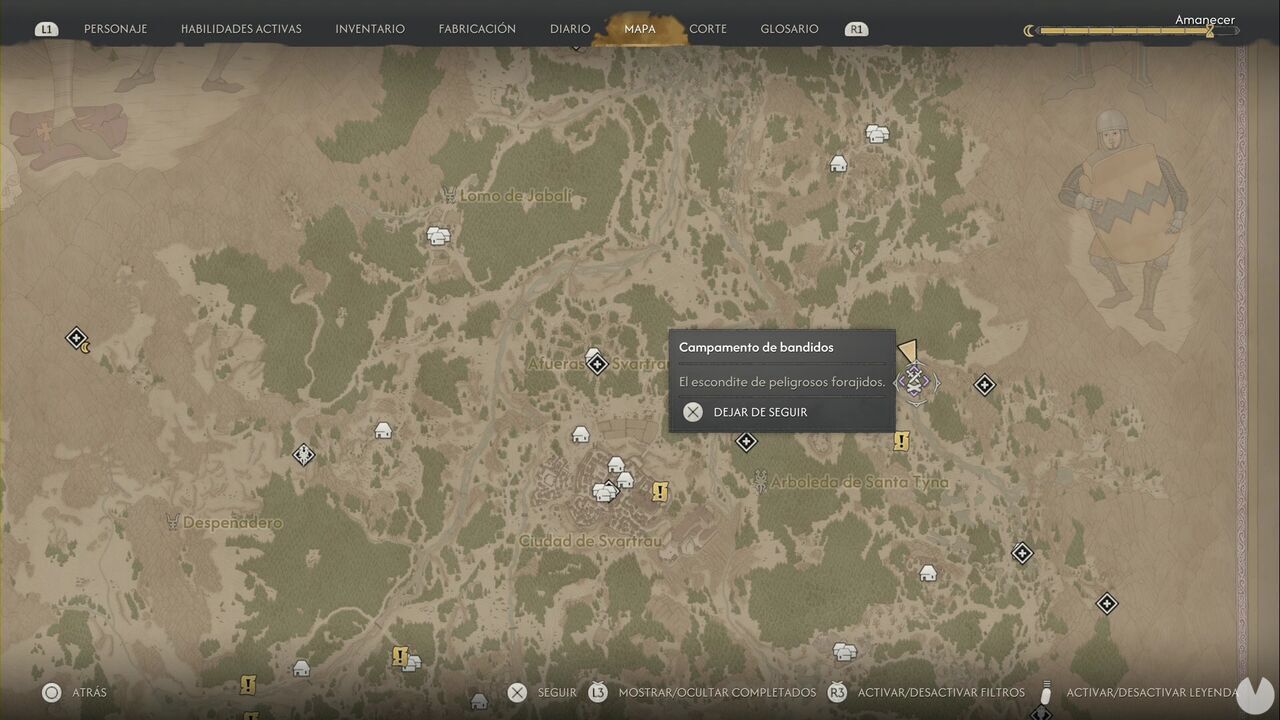Click the diamond marker below the bandit camp tooltip
The height and width of the screenshot is (720, 1280).
pyautogui.click(x=746, y=441)
